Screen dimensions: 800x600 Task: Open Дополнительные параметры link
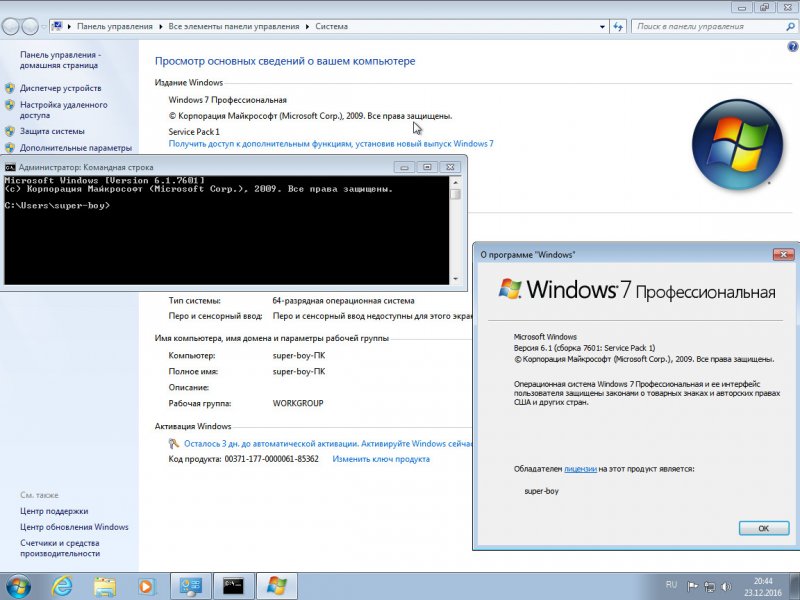[x=76, y=148]
